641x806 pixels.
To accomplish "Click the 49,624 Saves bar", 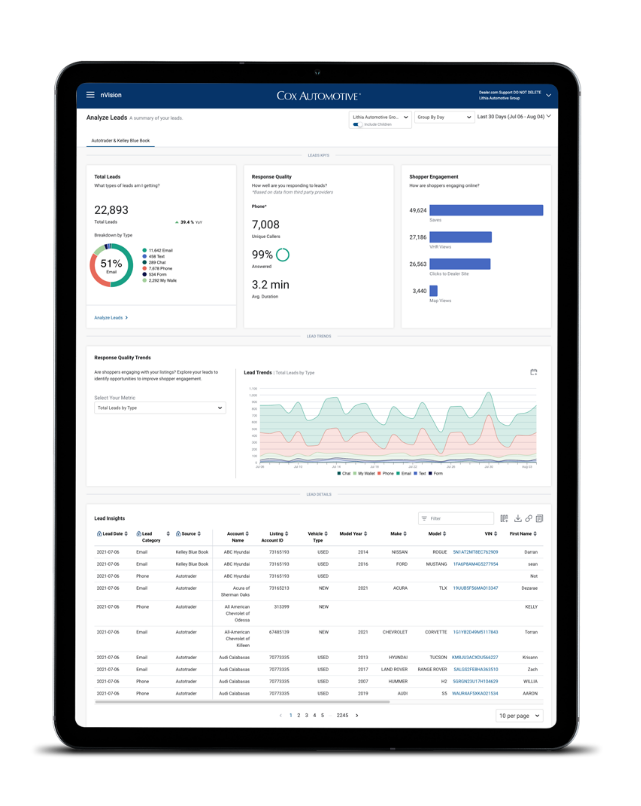I will [486, 210].
